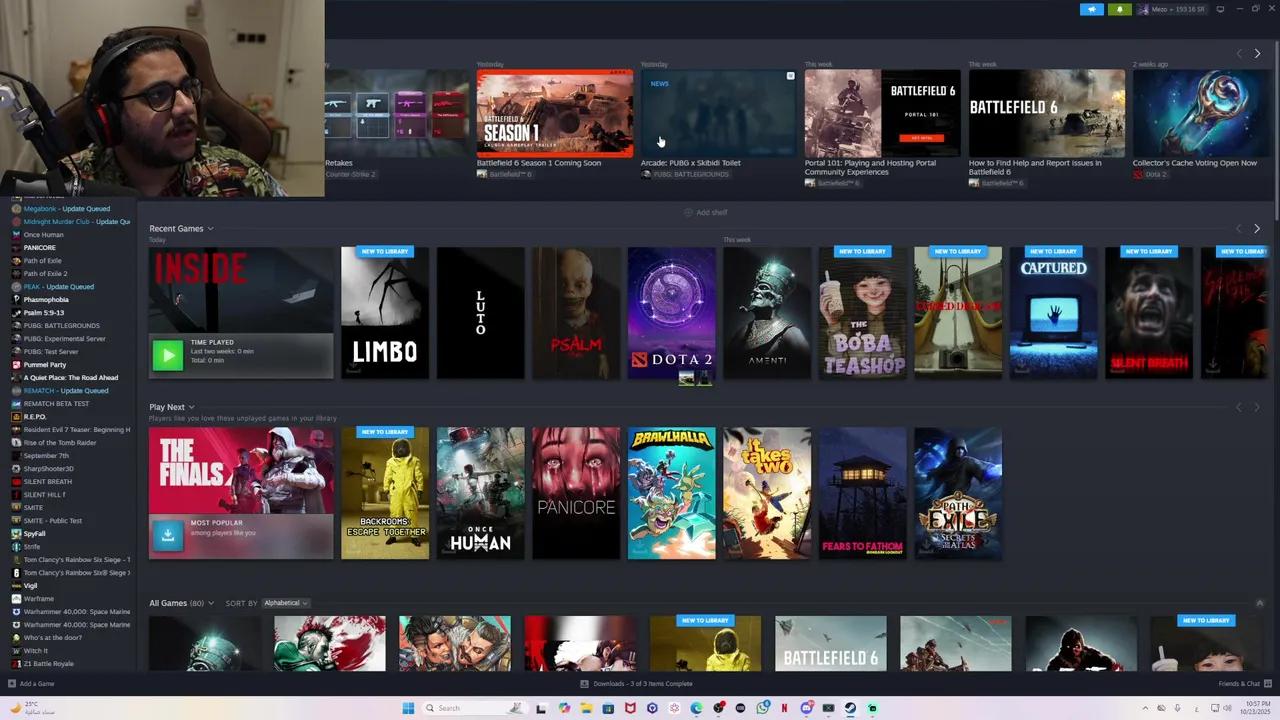Open Collector's Cache Voting Open Now link

click(1194, 163)
